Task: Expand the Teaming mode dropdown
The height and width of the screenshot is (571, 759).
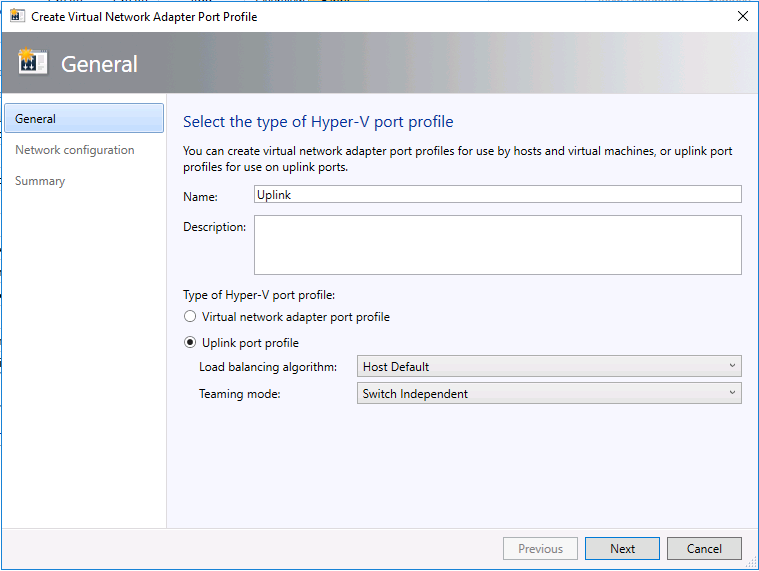Action: [548, 394]
